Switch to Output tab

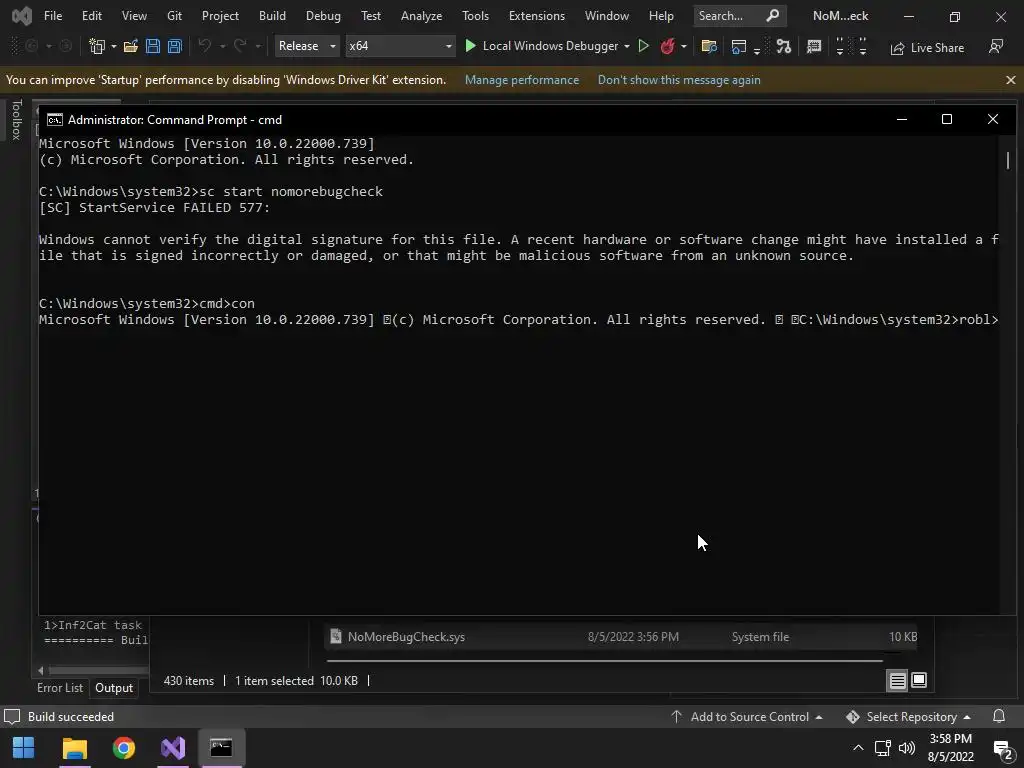pos(114,688)
